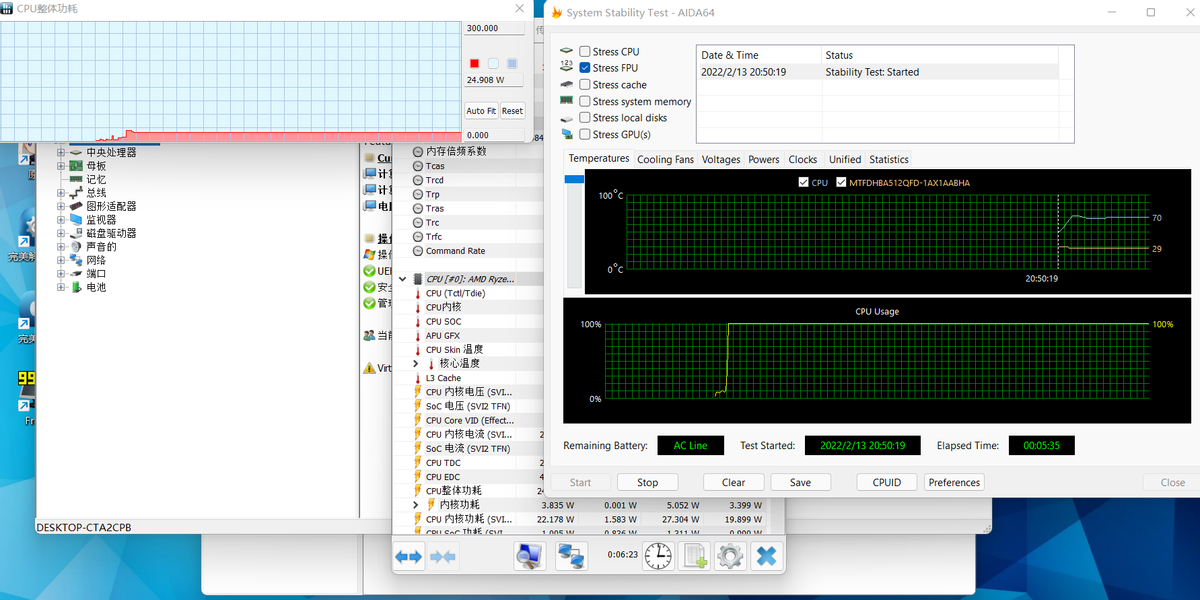Screen dimensions: 1200x600
Task: Click the blue X close sensors icon
Action: (x=766, y=556)
